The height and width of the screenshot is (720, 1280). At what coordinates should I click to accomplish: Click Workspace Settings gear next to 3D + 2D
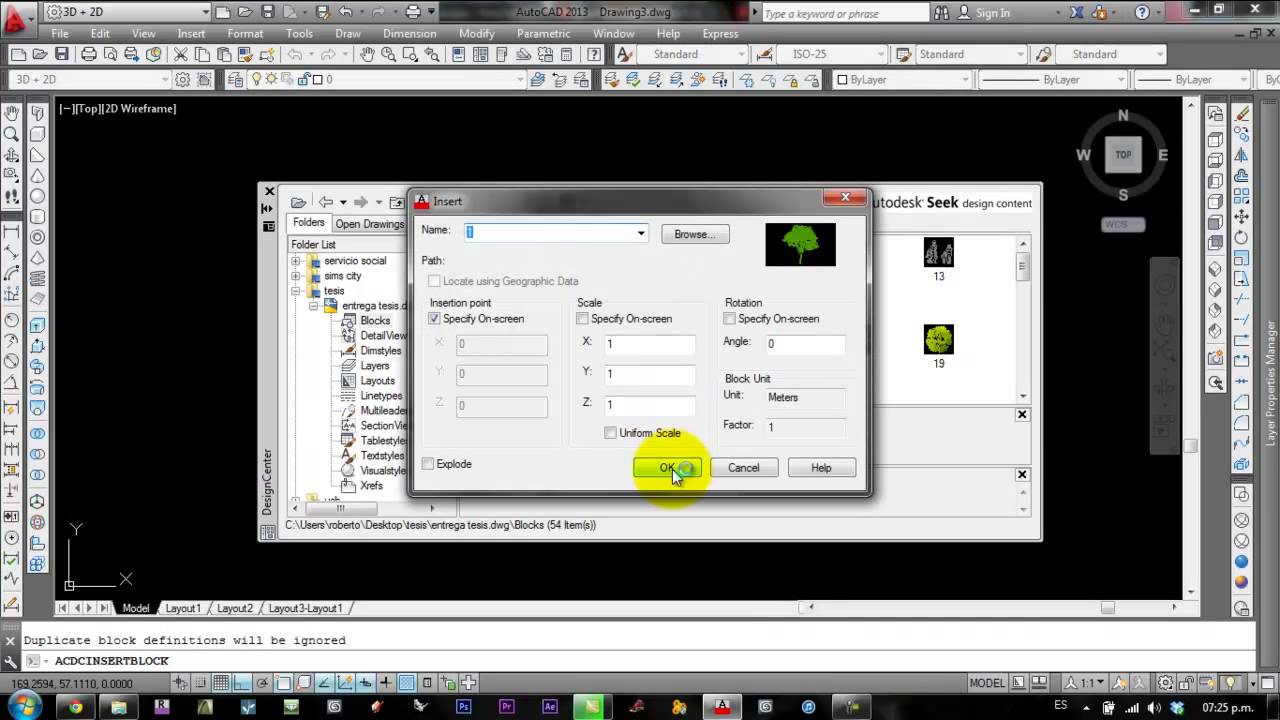click(183, 80)
